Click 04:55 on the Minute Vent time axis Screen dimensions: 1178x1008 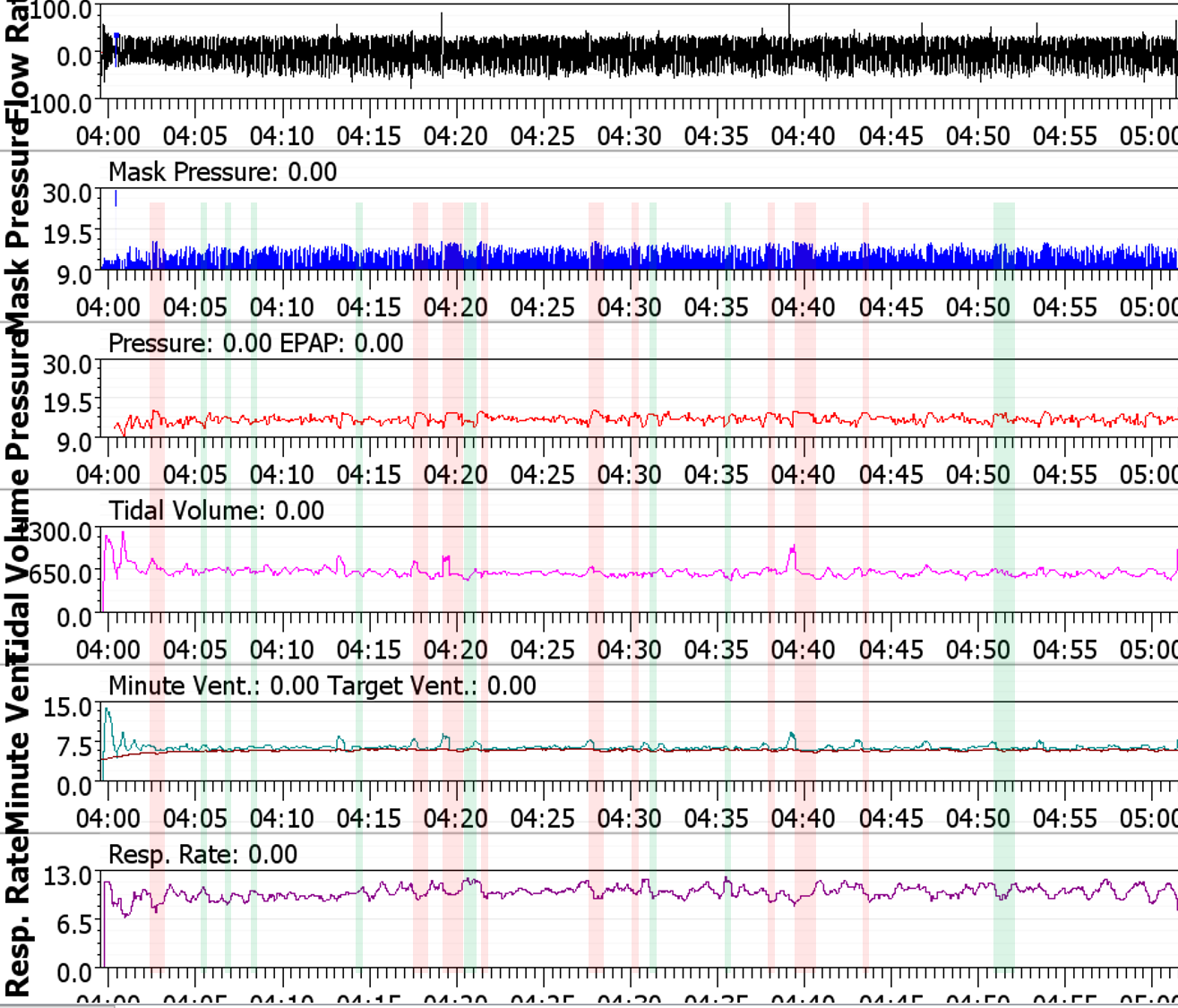(1065, 818)
